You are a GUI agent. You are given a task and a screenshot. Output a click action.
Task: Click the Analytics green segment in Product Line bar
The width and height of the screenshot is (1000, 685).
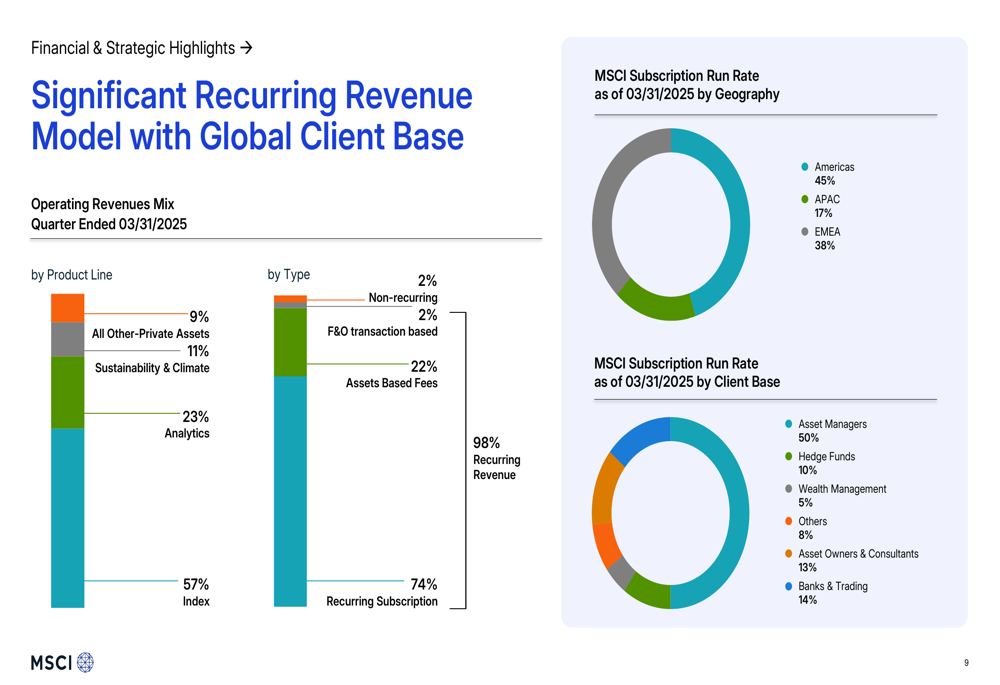pos(68,392)
